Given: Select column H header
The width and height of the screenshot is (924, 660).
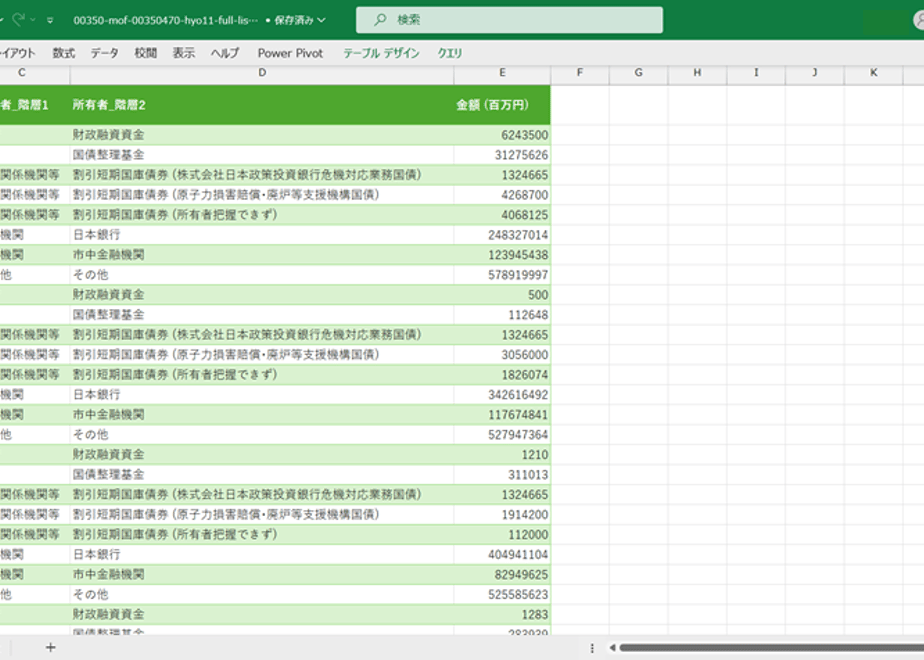Looking at the screenshot, I should [697, 72].
